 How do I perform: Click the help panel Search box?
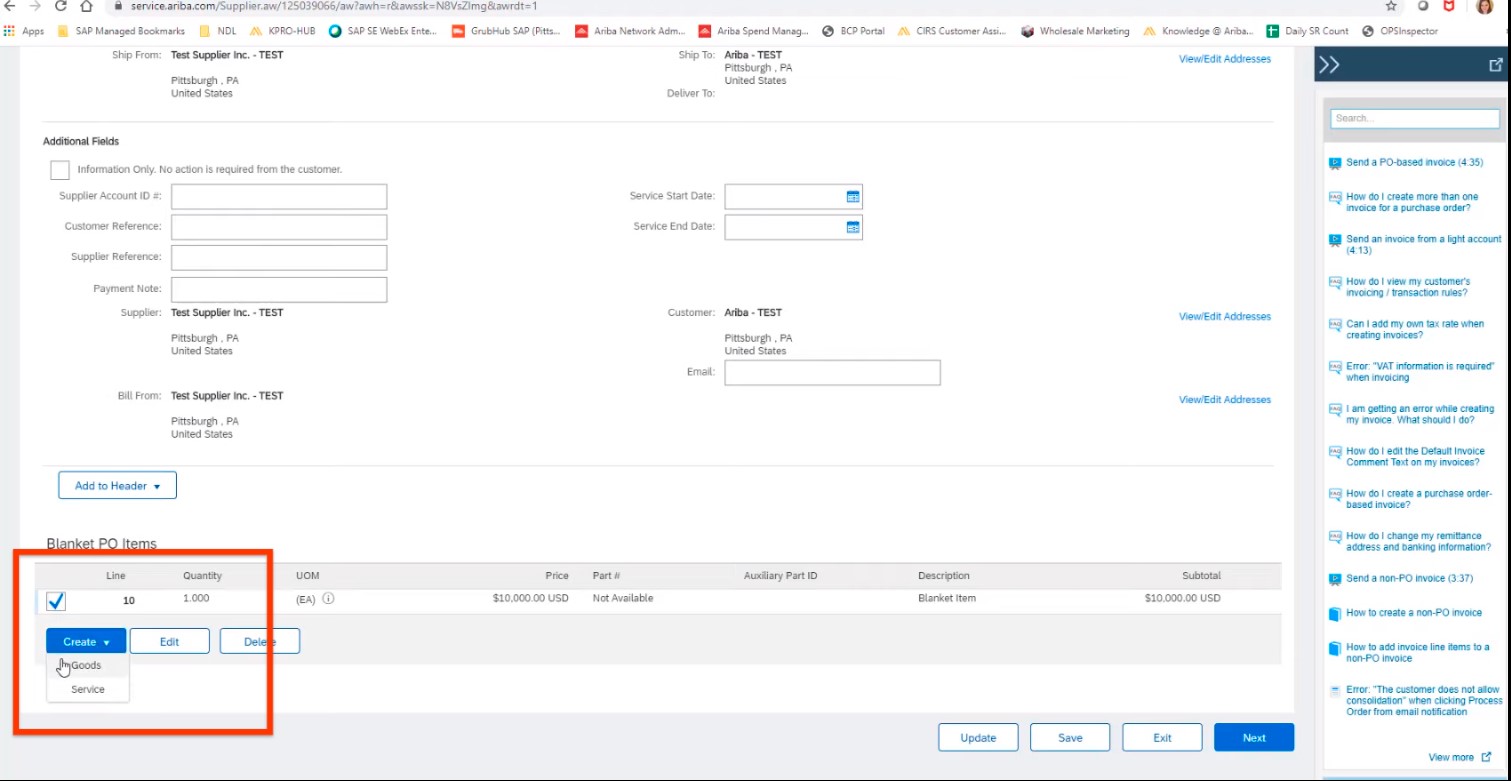coord(1415,118)
